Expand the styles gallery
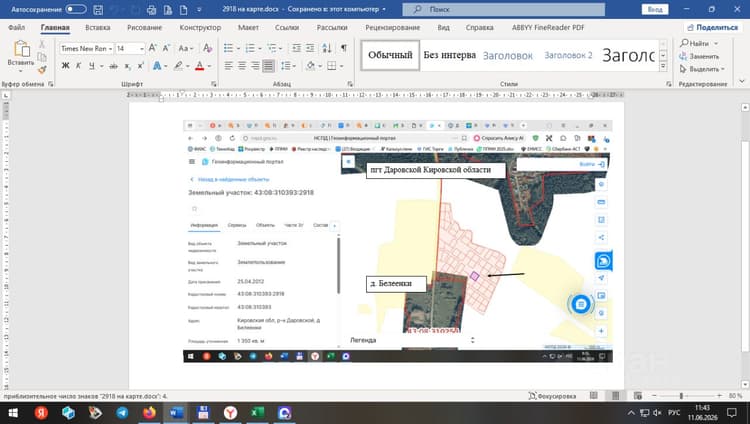Screen dimensions: 750x424 (x=663, y=67)
